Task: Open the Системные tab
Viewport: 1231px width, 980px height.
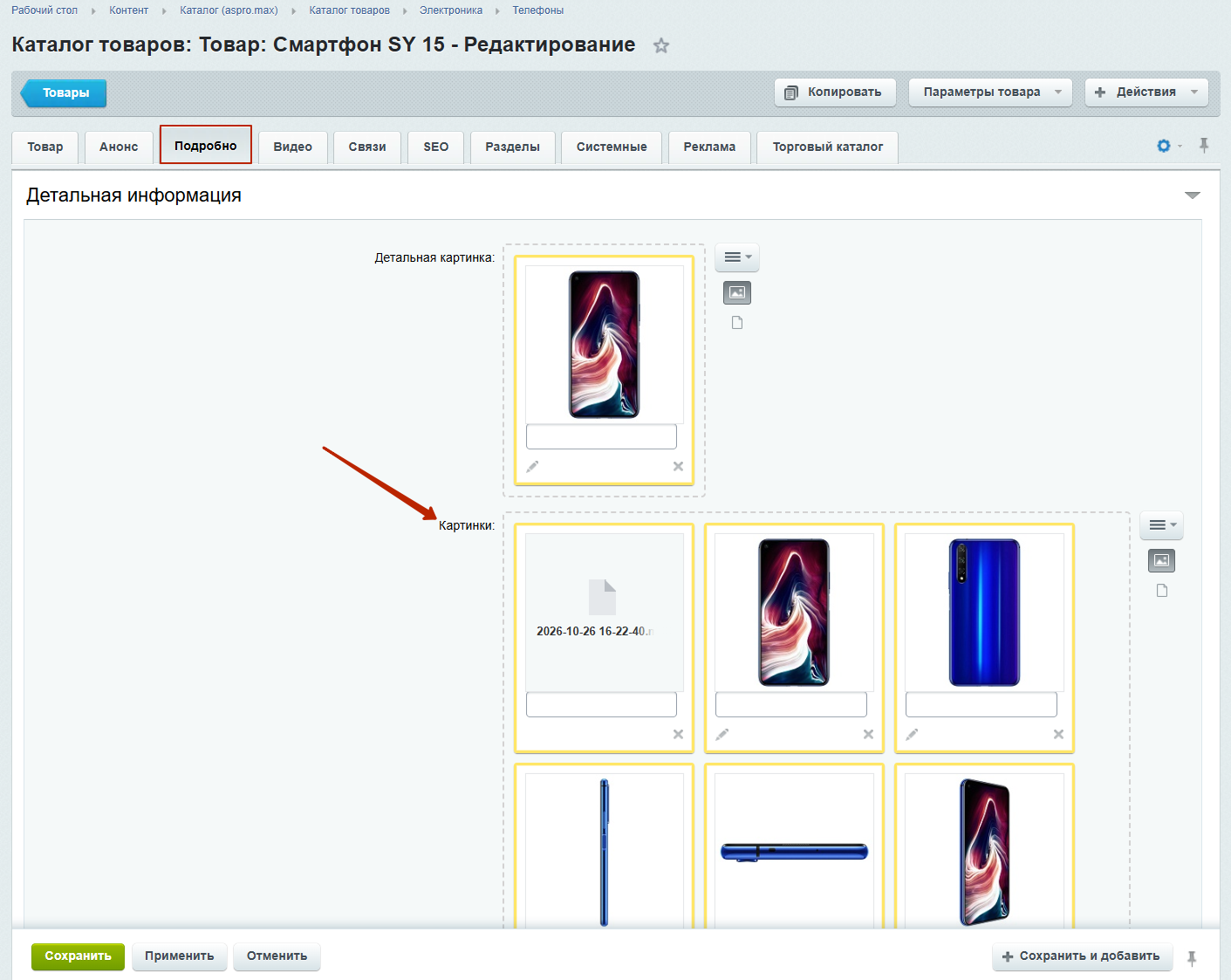Action: pos(612,147)
